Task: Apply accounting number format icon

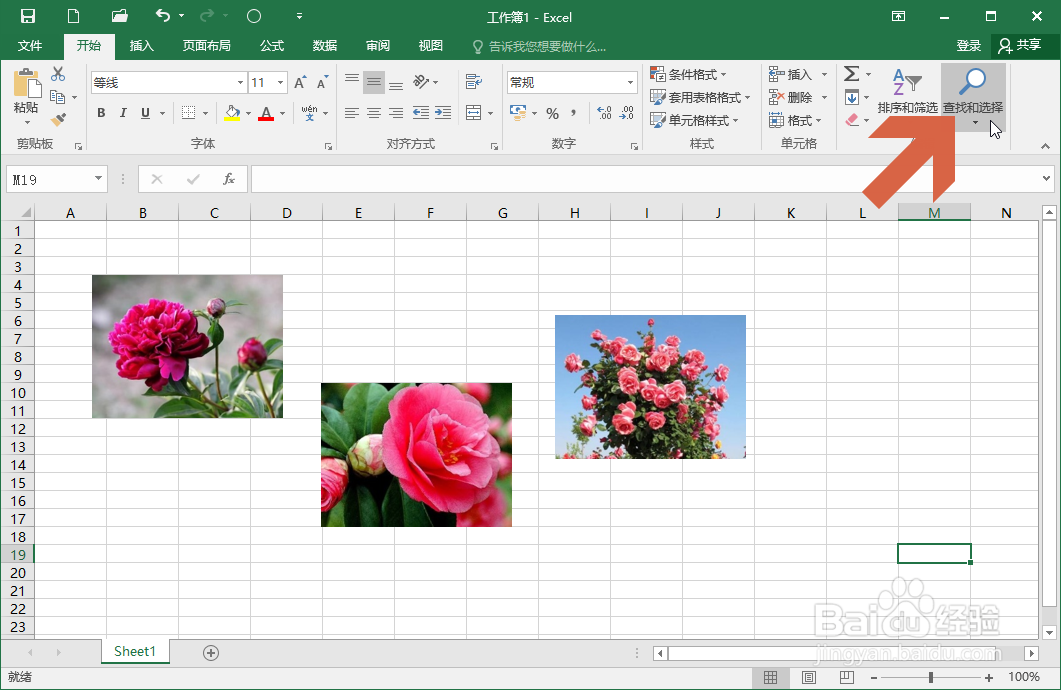Action: tap(518, 113)
